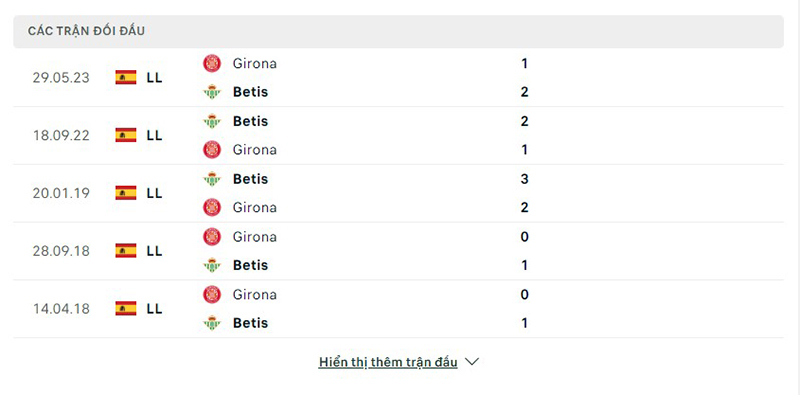Expand more matches with the chevron arrow

pyautogui.click(x=472, y=362)
